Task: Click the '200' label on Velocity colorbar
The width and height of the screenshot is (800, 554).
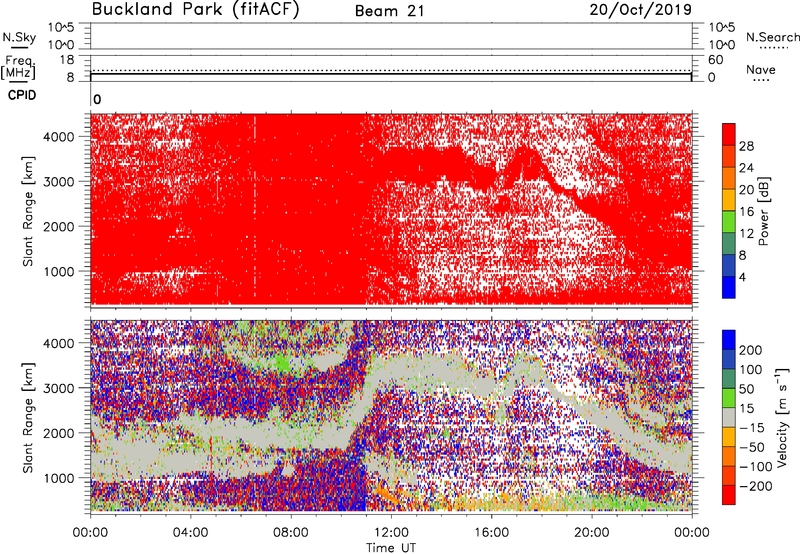Action: pyautogui.click(x=751, y=350)
